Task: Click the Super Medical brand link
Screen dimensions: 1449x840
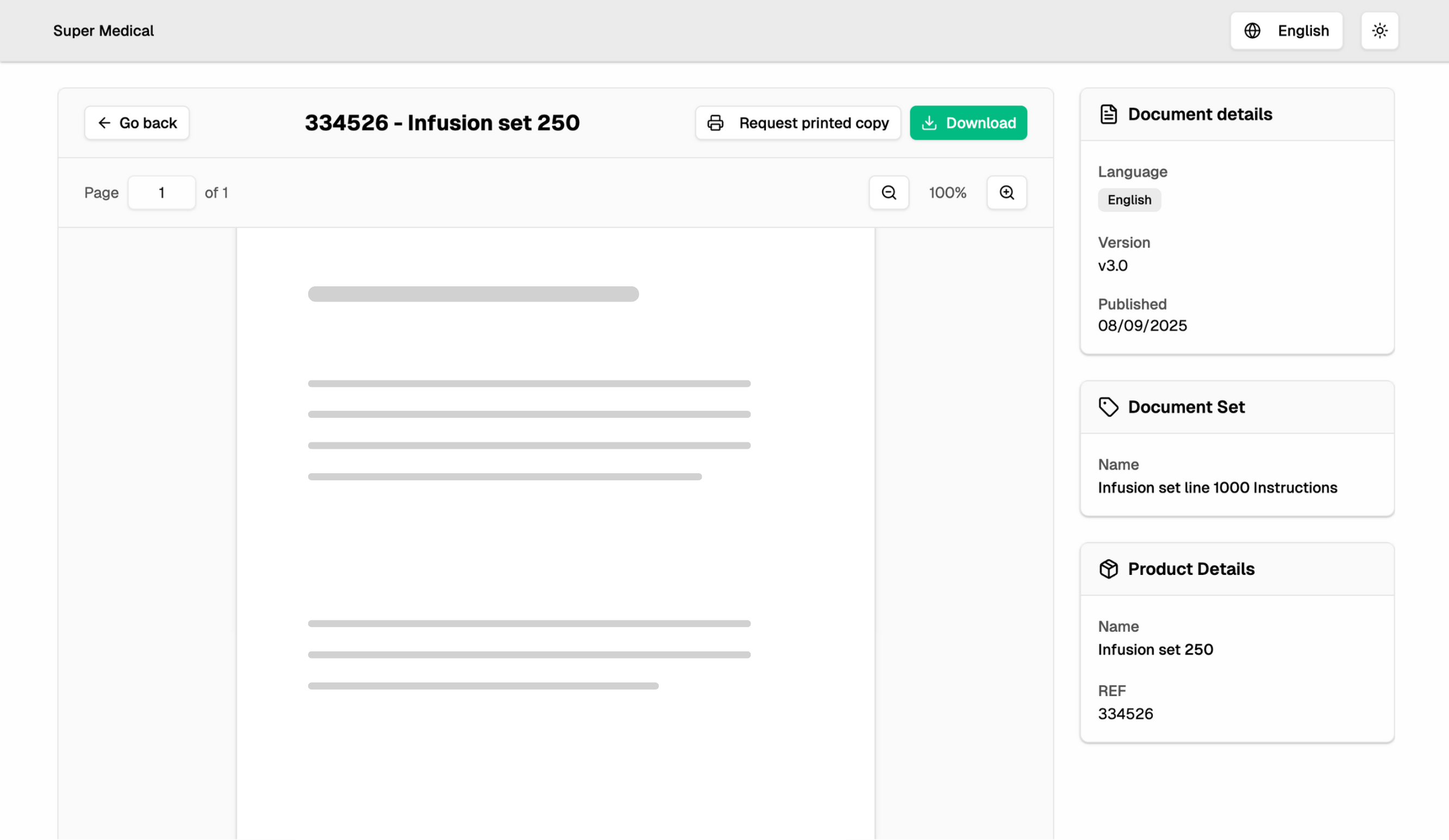Action: pyautogui.click(x=103, y=30)
